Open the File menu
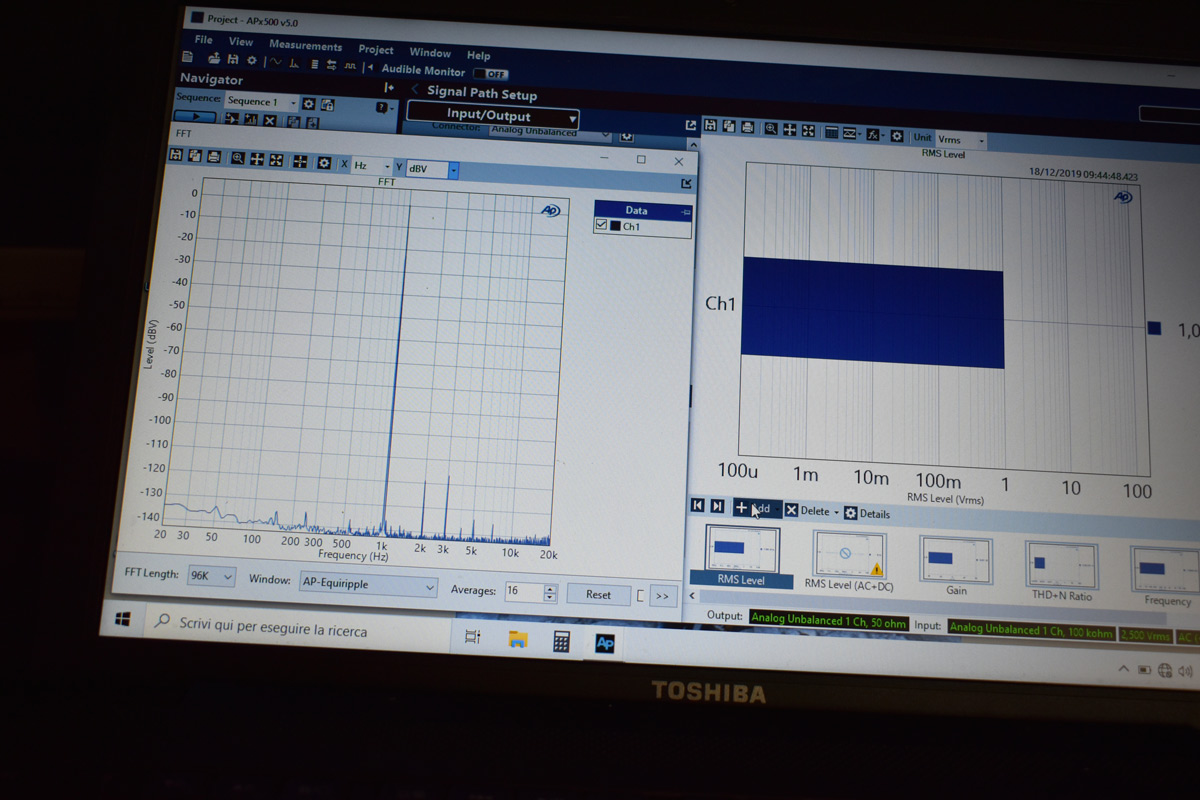The image size is (1200, 800). [203, 40]
